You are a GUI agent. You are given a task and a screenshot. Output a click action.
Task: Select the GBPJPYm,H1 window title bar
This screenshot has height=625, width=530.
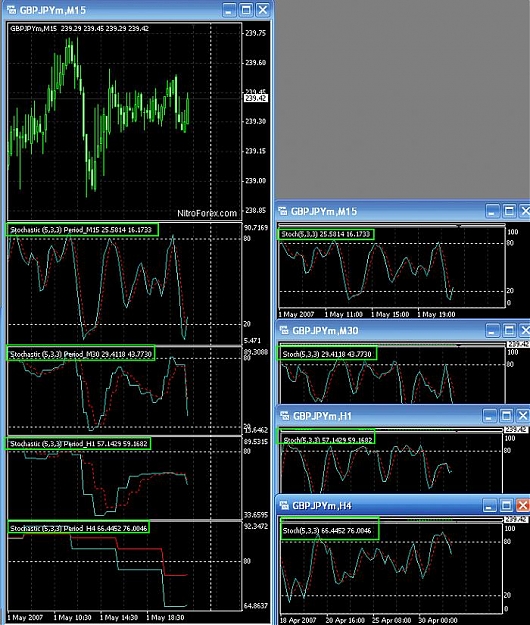pos(402,416)
